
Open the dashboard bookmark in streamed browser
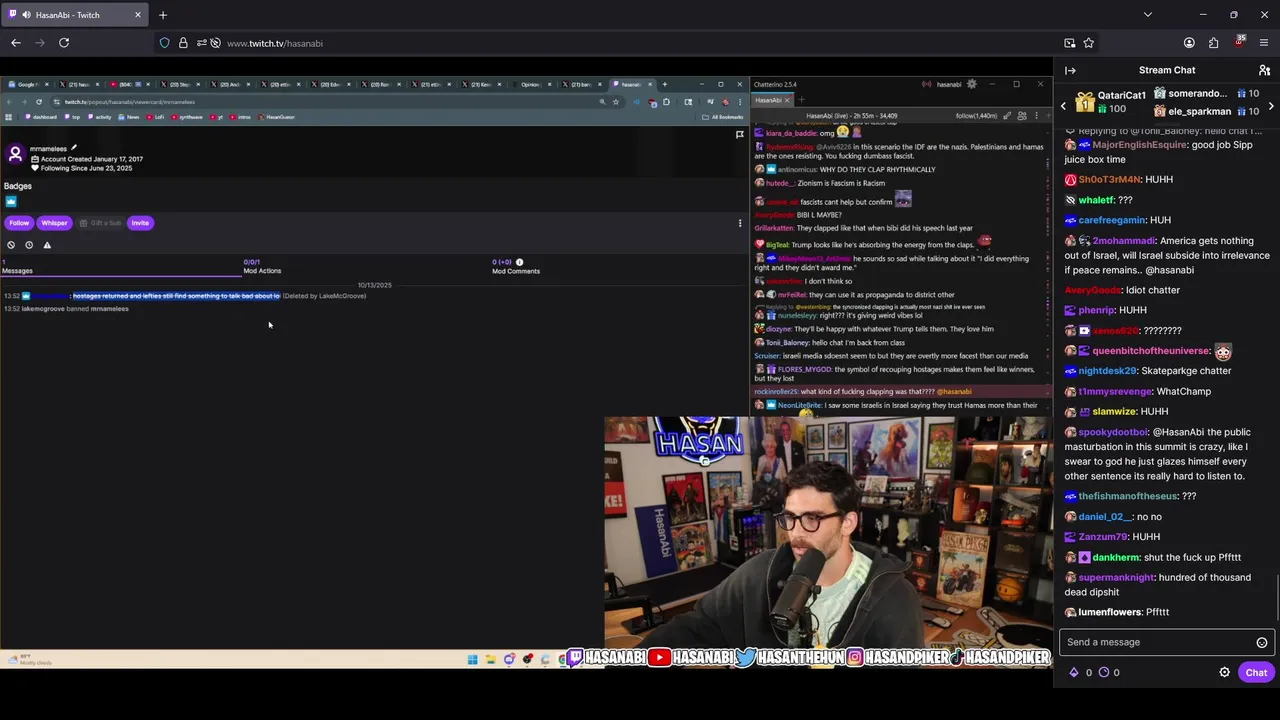click(41, 117)
